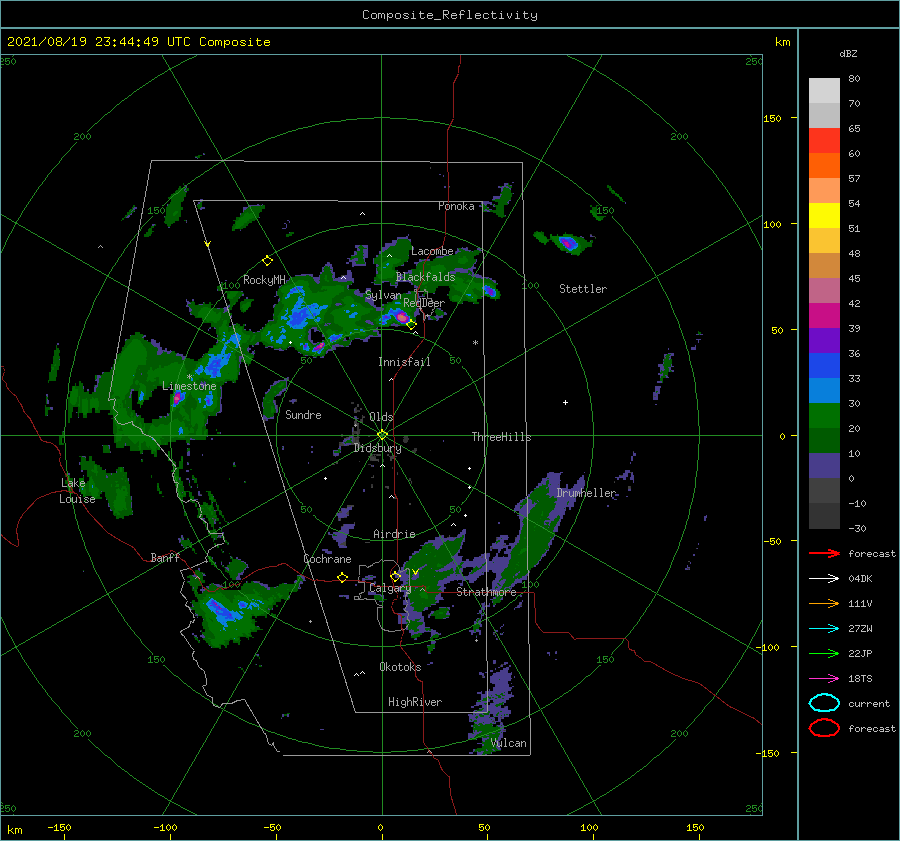Click the Vulcan label
This screenshot has height=841, width=900.
point(508,743)
